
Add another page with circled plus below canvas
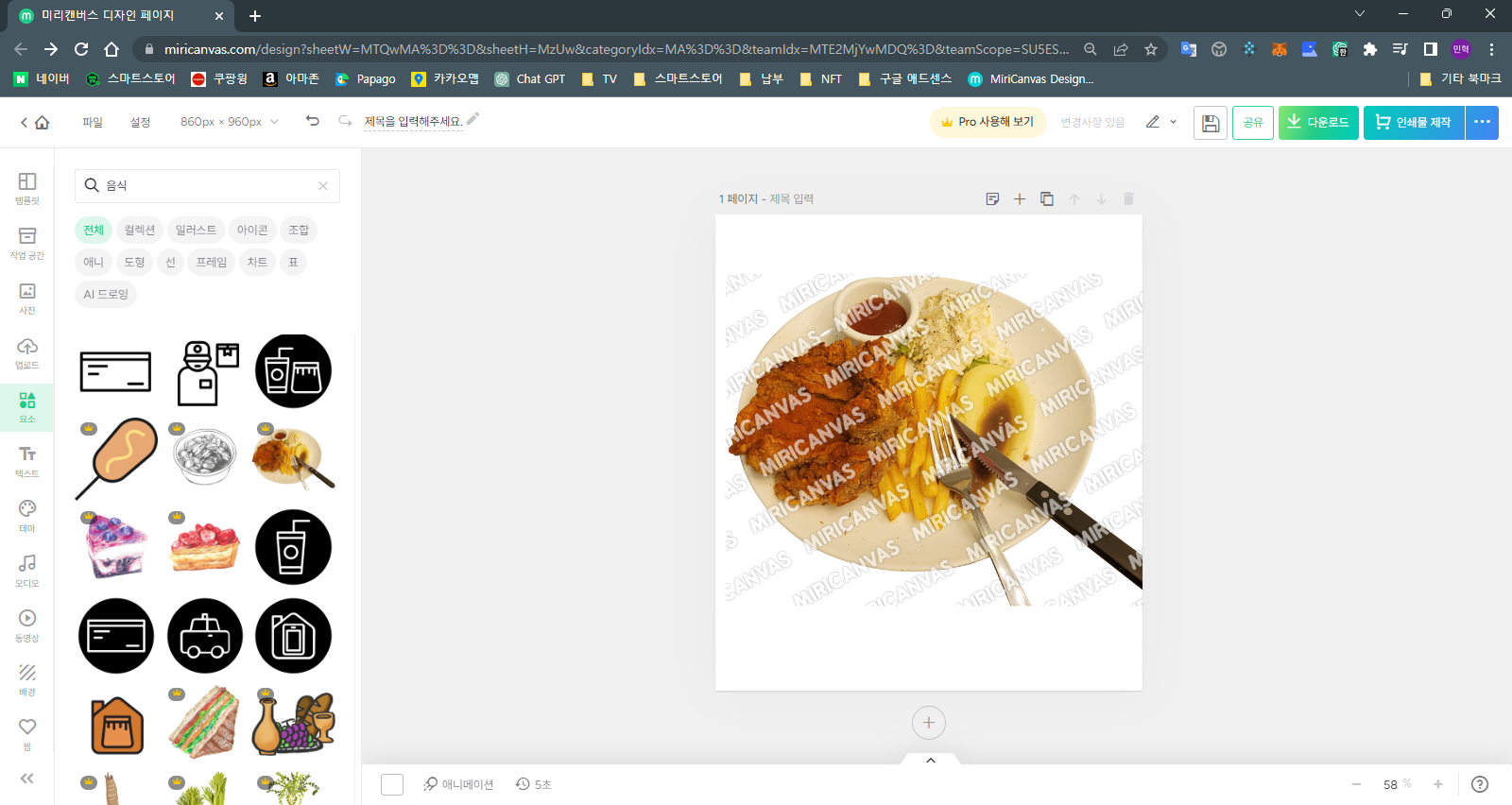click(x=929, y=723)
